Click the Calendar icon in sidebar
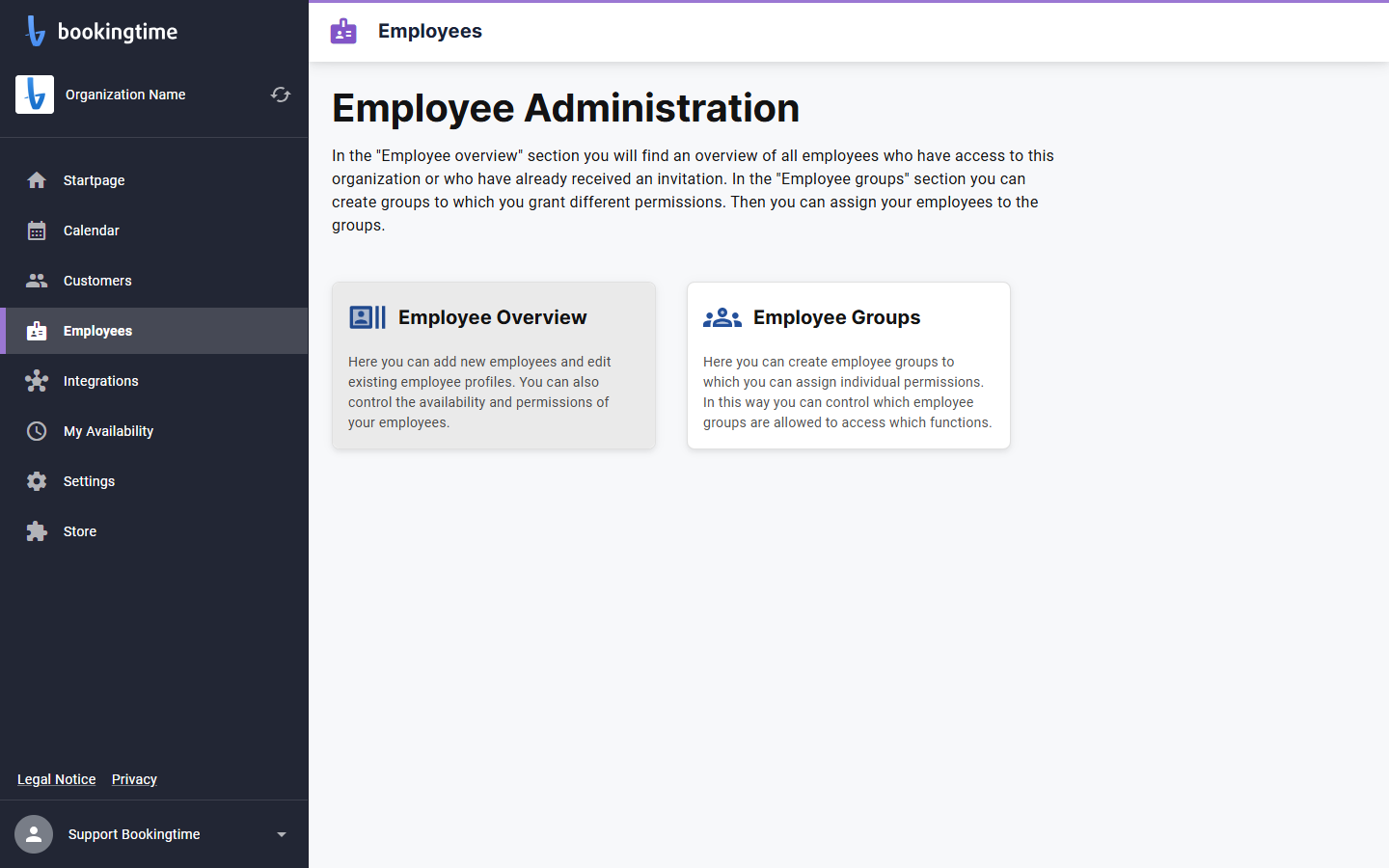Image resolution: width=1389 pixels, height=868 pixels. tap(37, 231)
